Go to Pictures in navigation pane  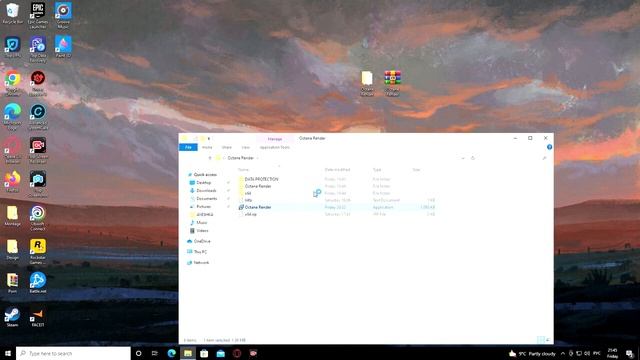(204, 207)
